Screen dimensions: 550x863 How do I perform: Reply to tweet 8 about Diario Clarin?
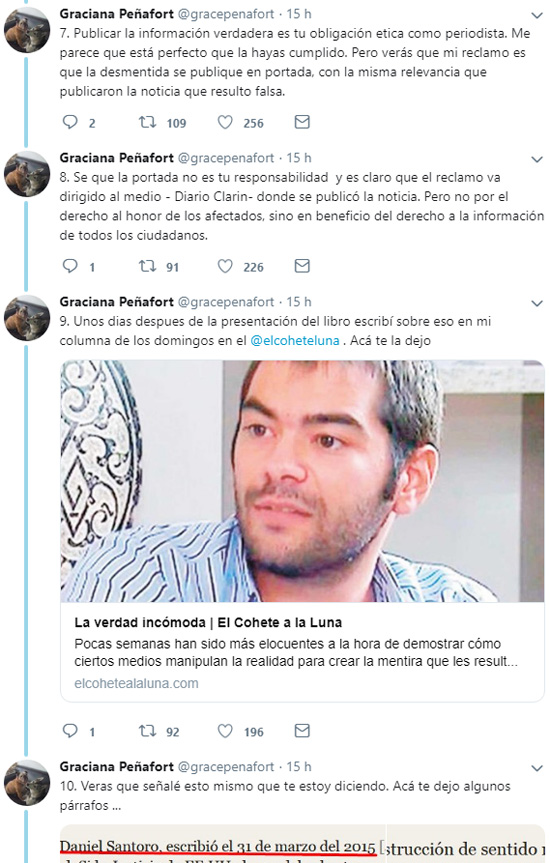click(70, 266)
